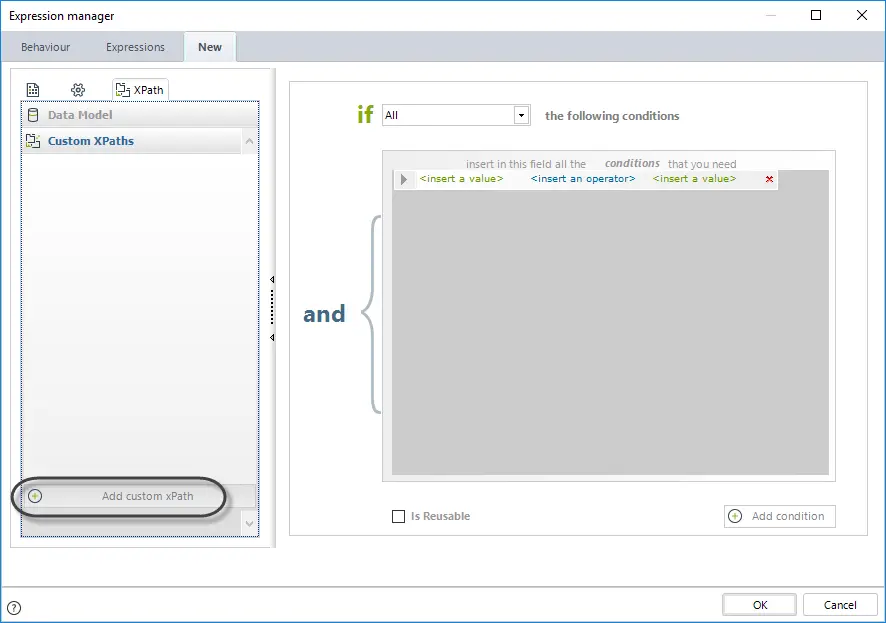Click the Data Model database icon
This screenshot has width=886, height=623.
pos(33,115)
